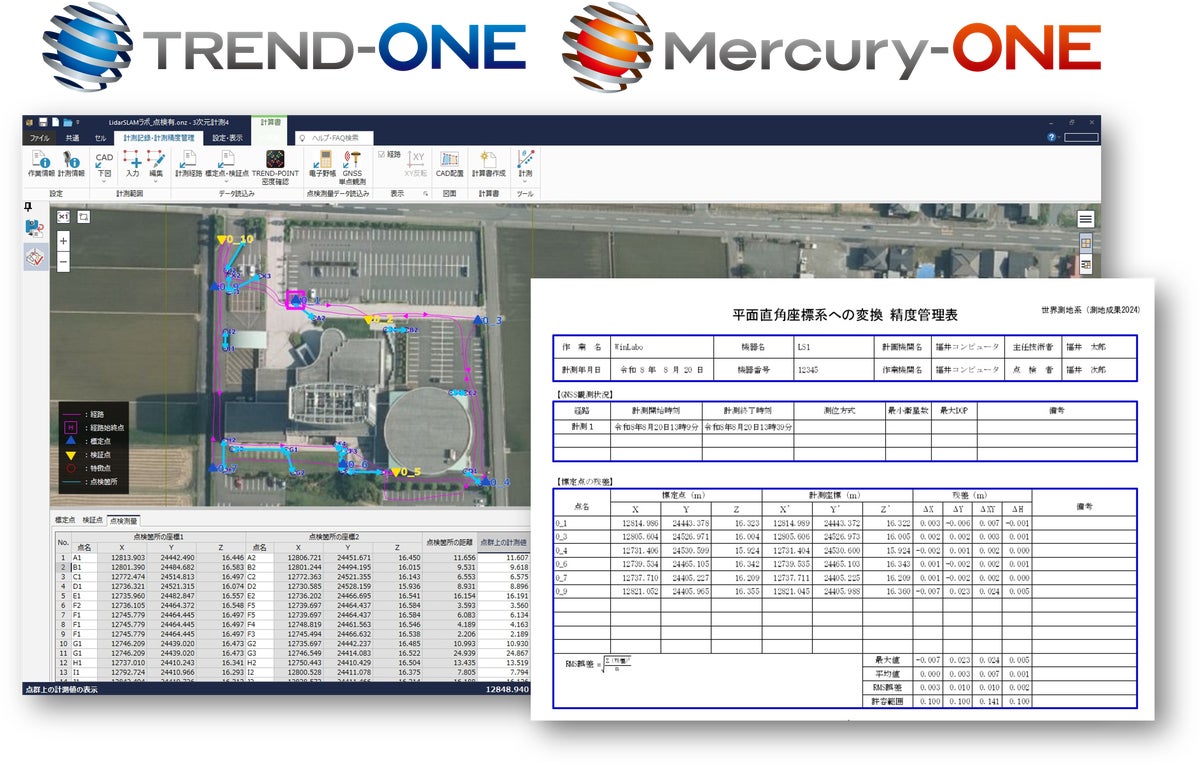Image resolution: width=1200 pixels, height=766 pixels.
Task: Select 計測記録・計測精度管理 ribbon tab
Action: coord(159,138)
